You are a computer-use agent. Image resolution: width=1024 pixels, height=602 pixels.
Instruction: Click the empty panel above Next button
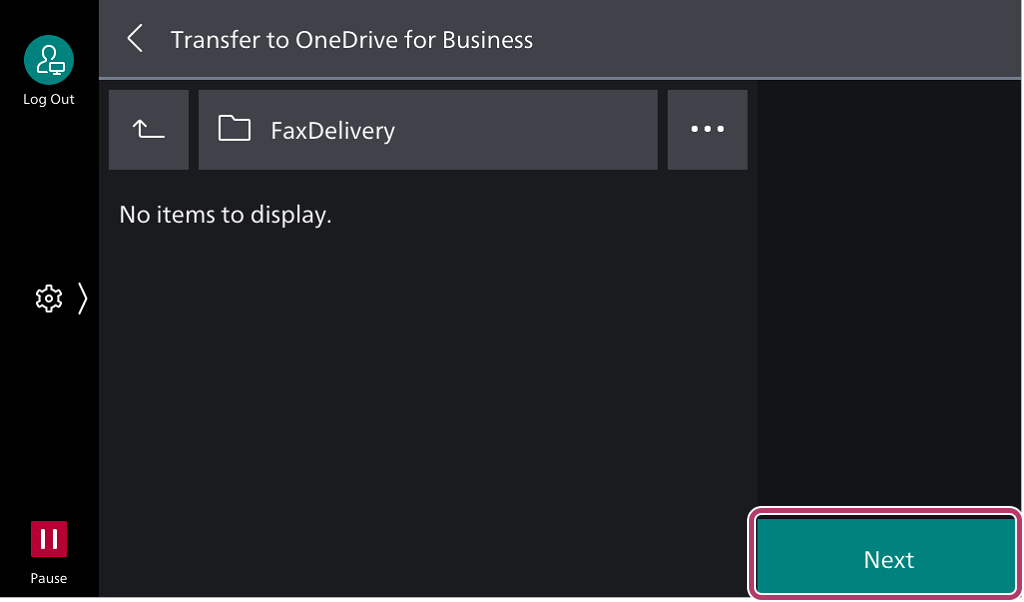tap(889, 294)
